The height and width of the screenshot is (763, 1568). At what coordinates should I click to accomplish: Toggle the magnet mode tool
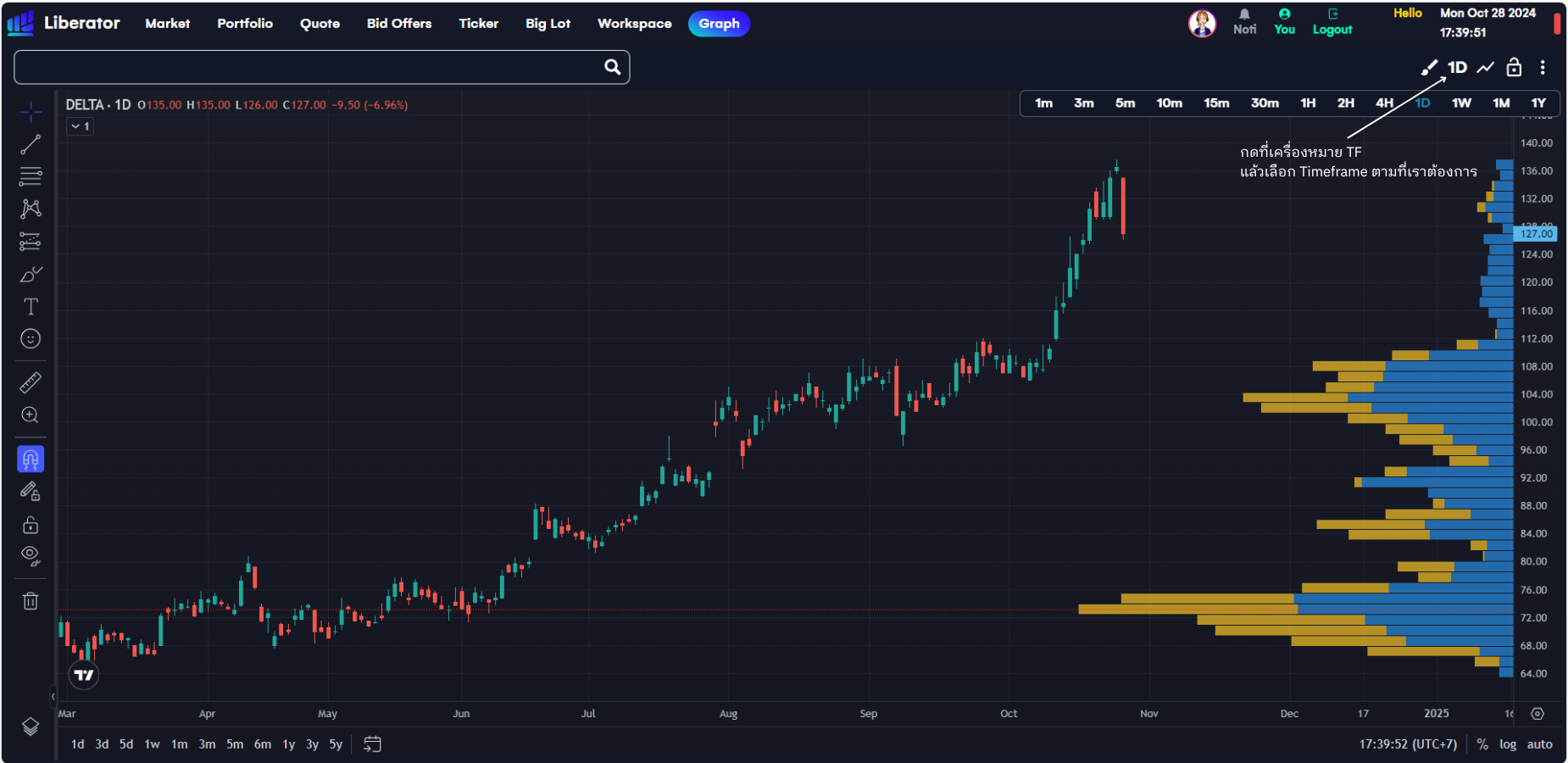31,459
